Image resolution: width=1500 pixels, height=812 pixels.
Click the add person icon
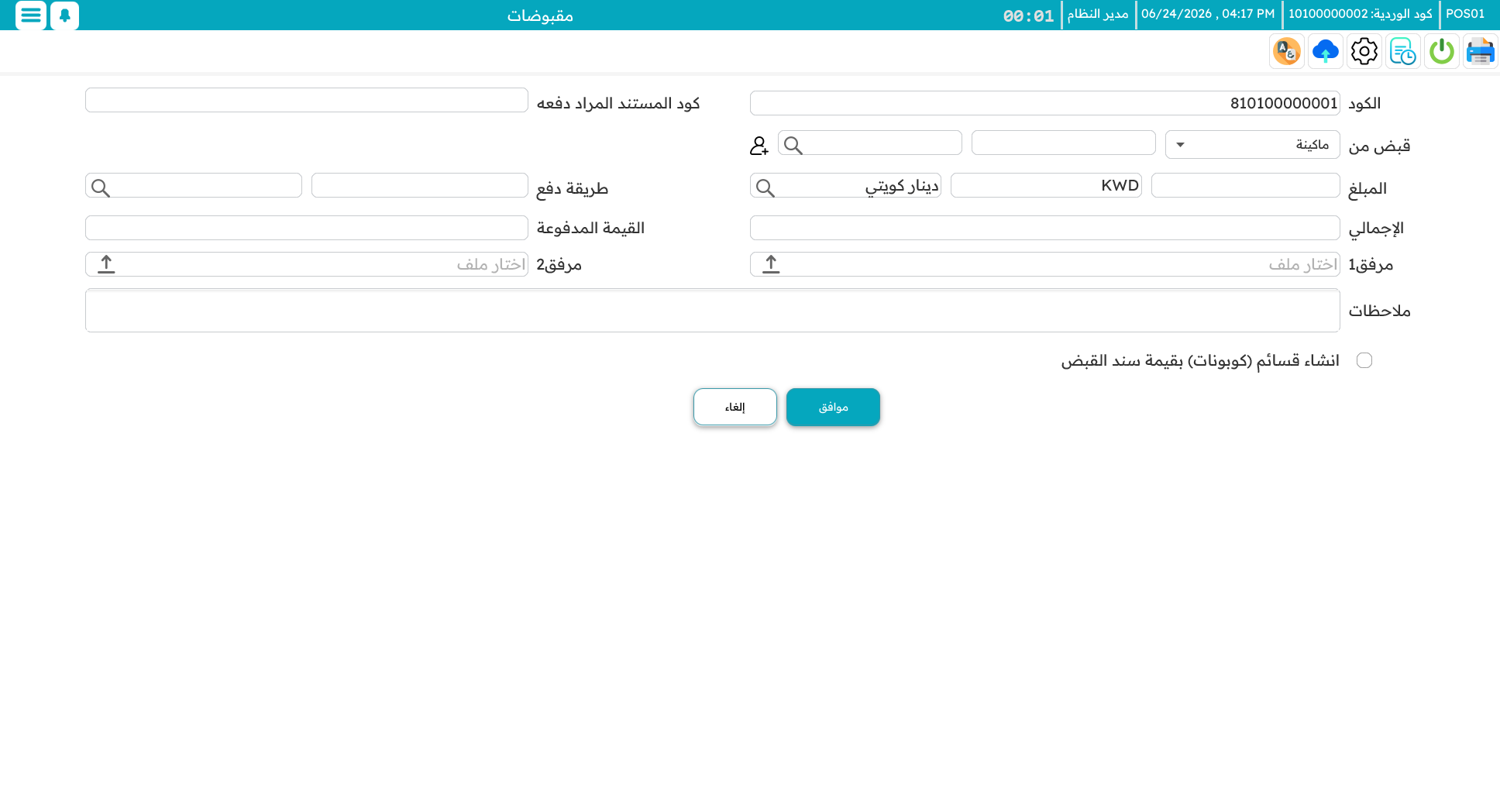pos(759,146)
